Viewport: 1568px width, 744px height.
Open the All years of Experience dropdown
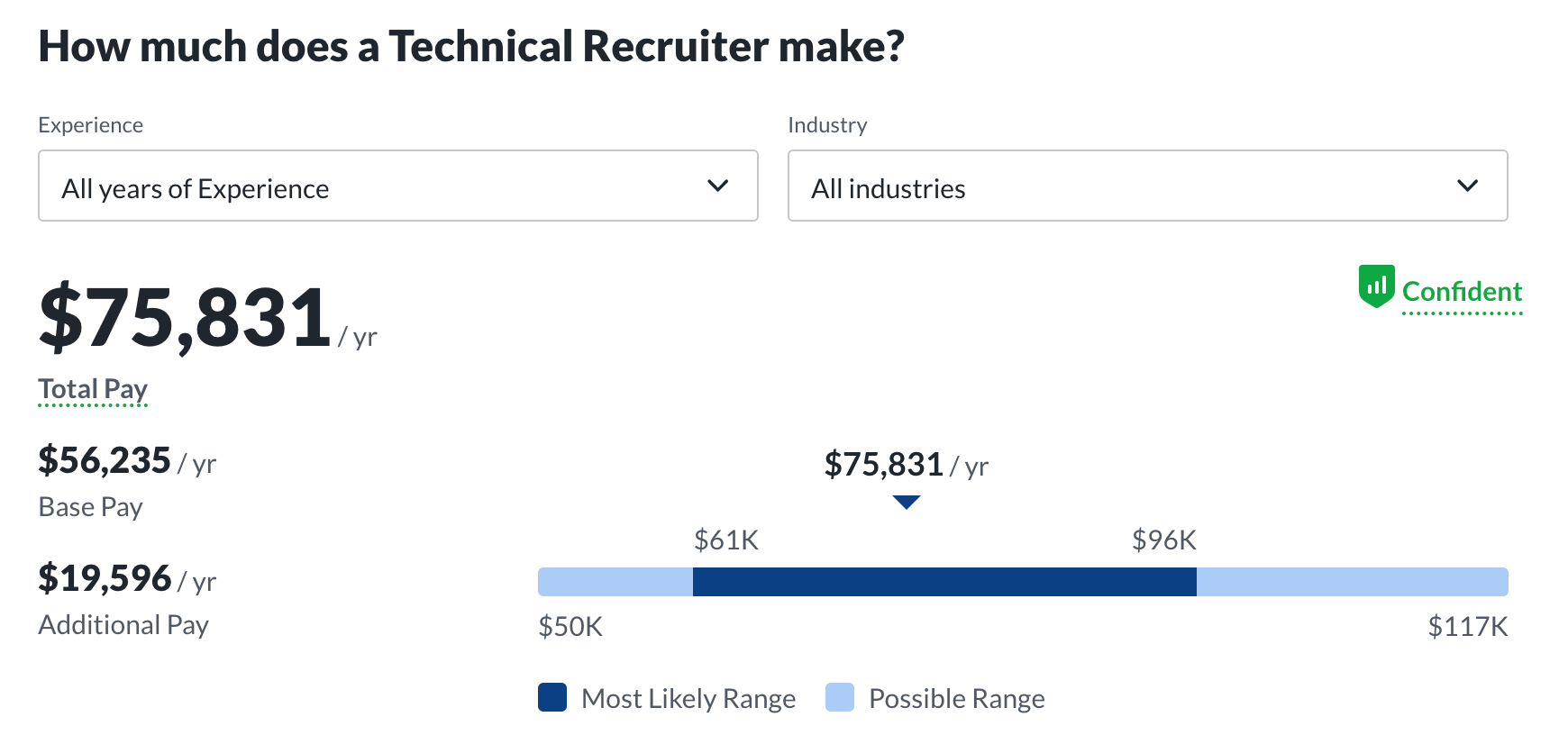tap(397, 186)
